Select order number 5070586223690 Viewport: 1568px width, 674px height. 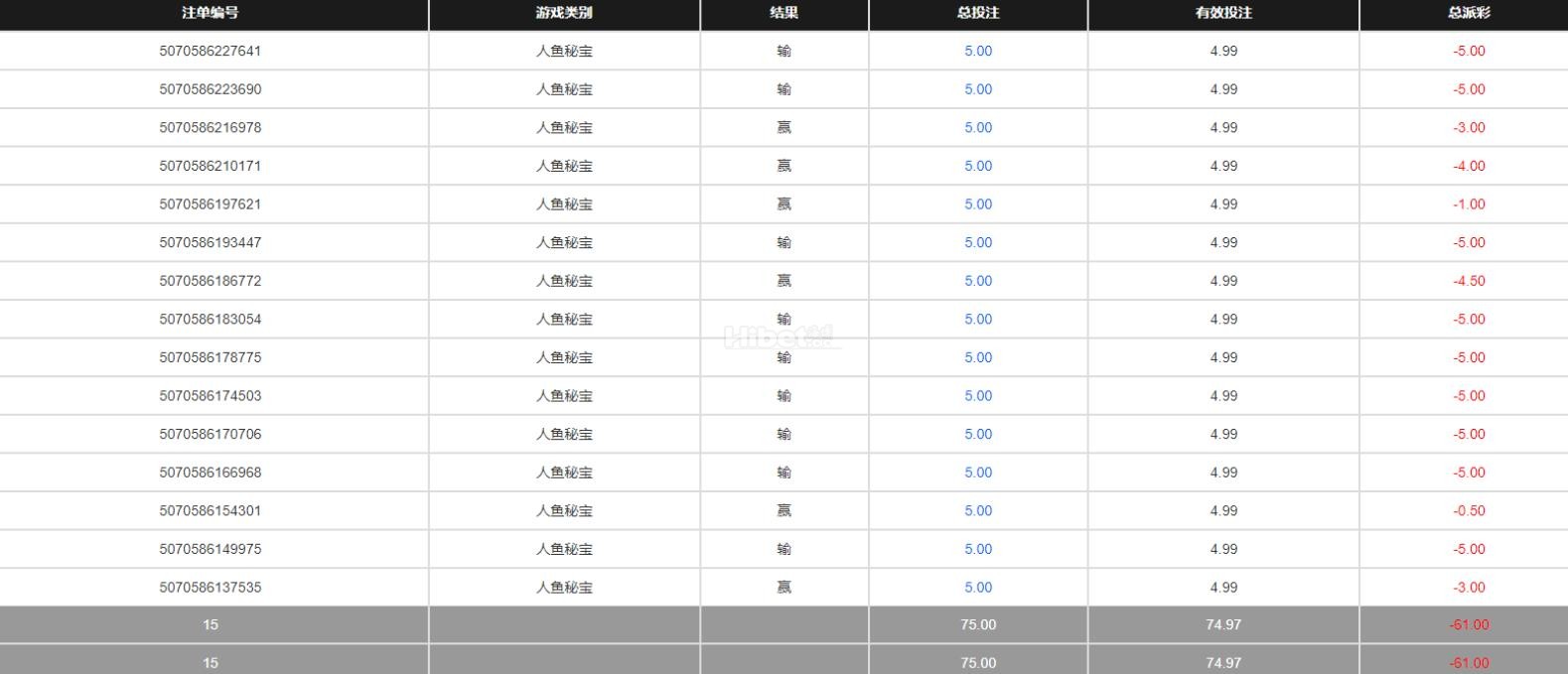(x=210, y=89)
